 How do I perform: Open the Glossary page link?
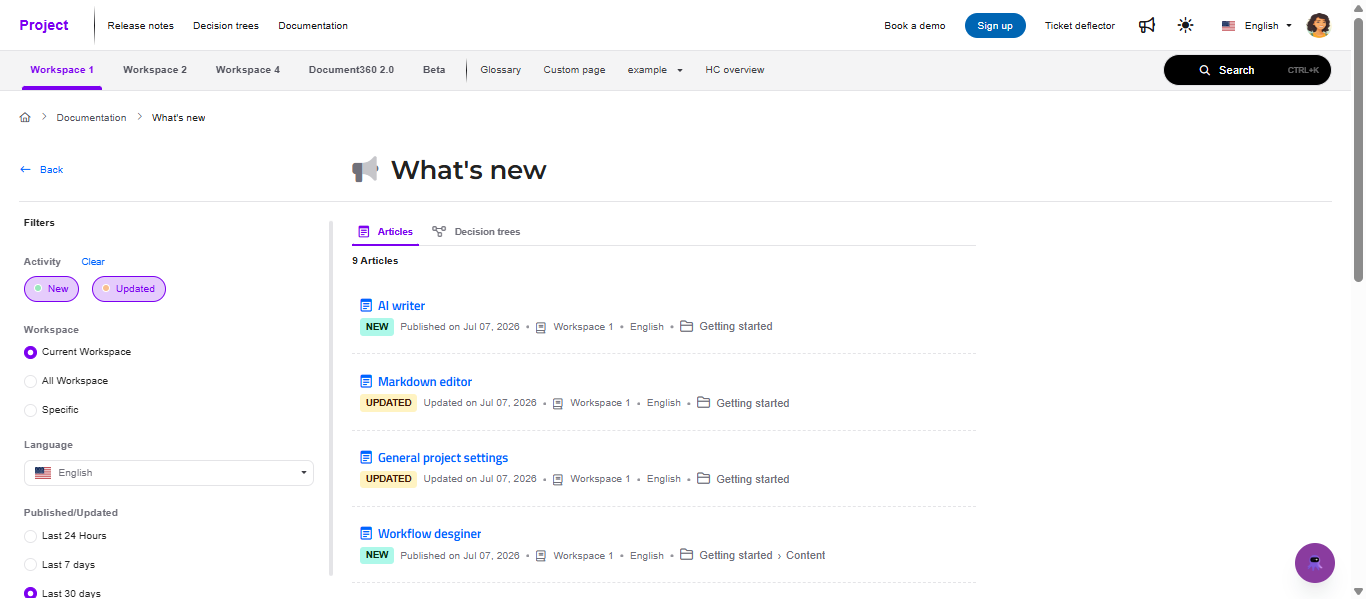pyautogui.click(x=500, y=70)
